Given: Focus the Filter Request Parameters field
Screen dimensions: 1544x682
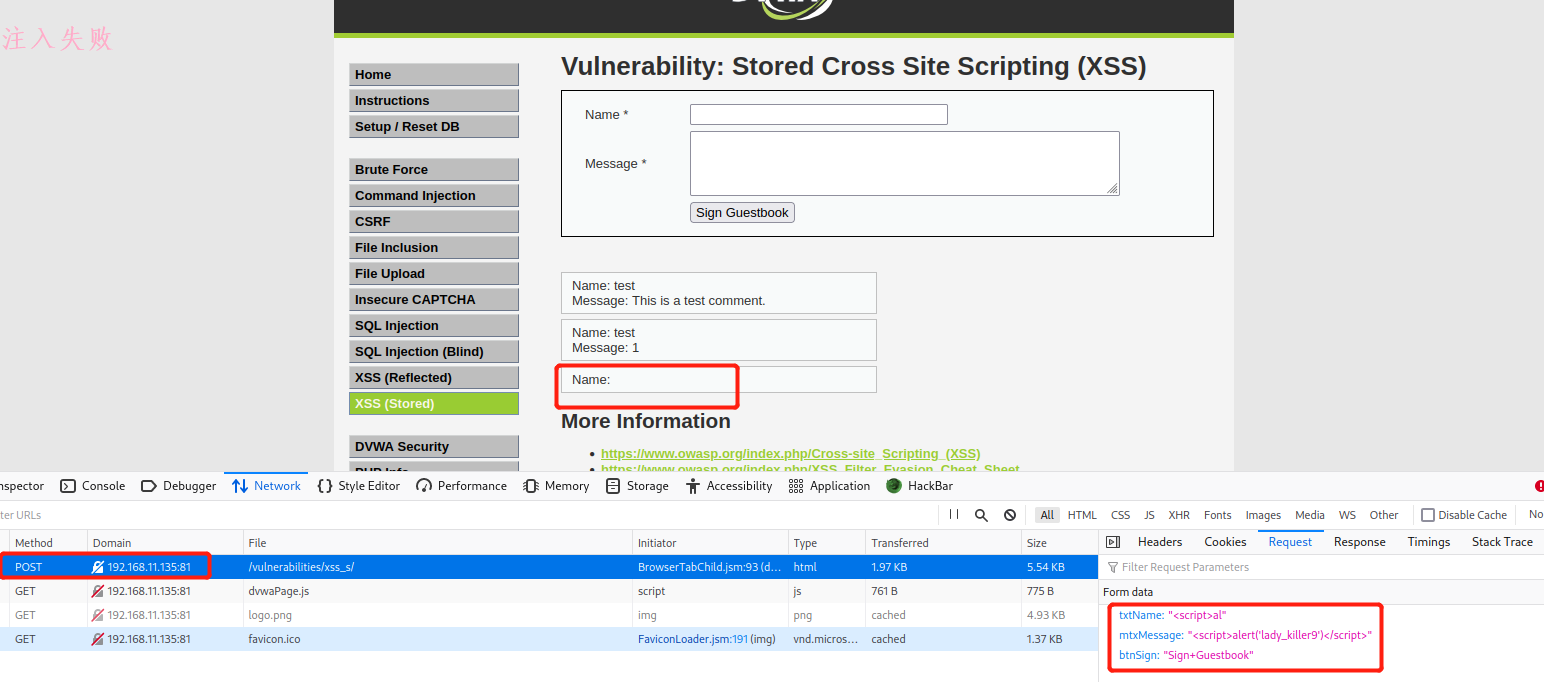Looking at the screenshot, I should coord(1321,567).
